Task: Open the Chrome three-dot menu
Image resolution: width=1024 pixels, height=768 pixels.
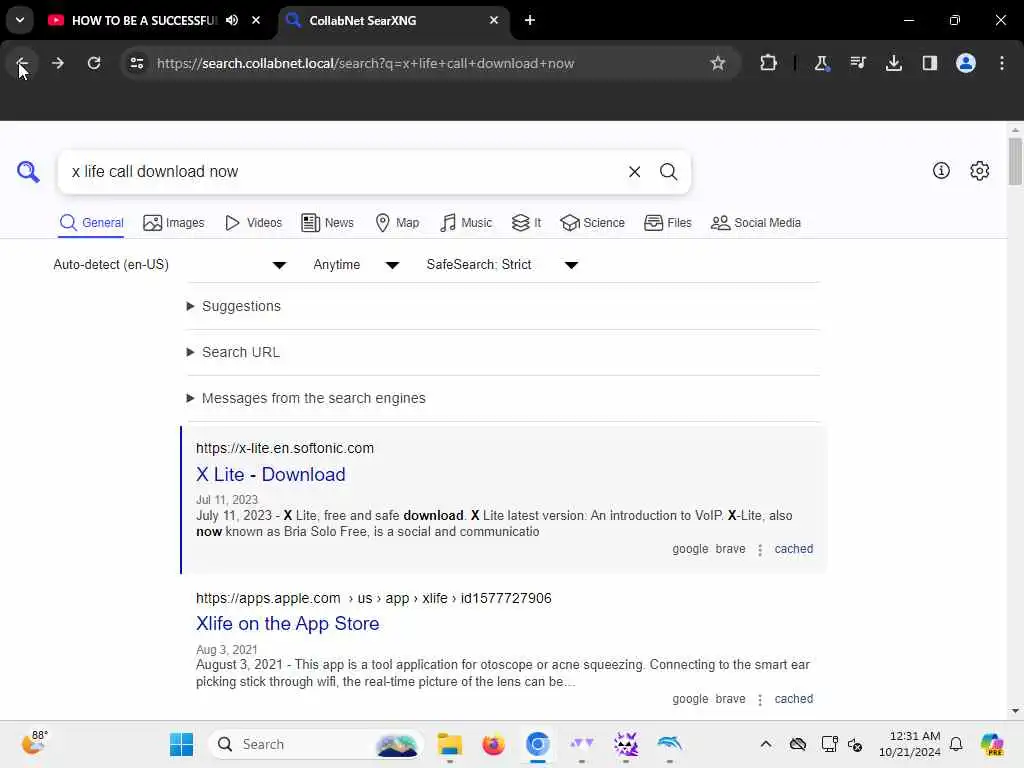Action: [x=1002, y=63]
